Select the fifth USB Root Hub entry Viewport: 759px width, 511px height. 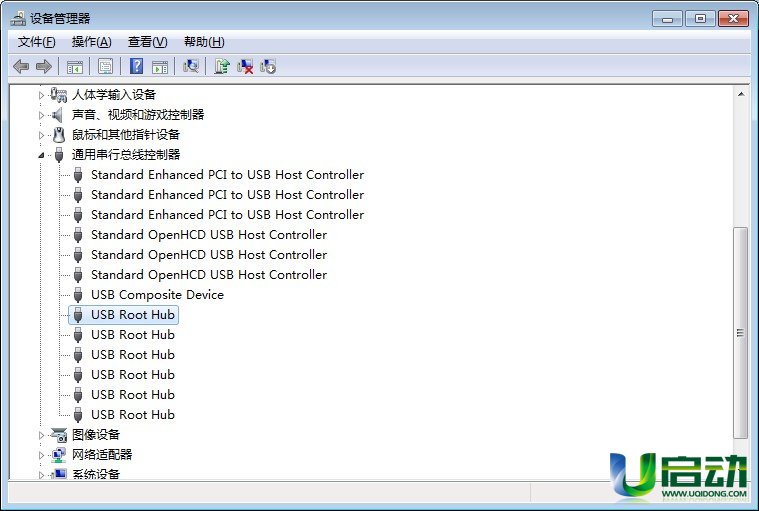coord(133,395)
